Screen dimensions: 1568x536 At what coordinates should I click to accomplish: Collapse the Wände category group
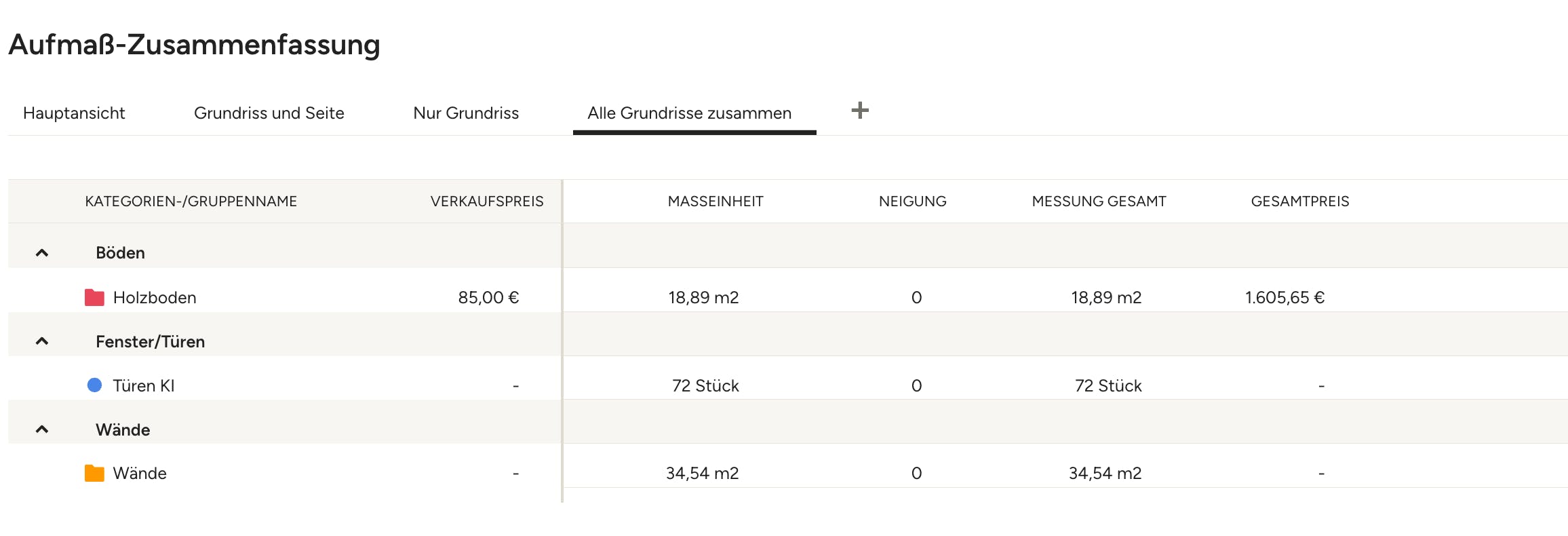(x=42, y=429)
